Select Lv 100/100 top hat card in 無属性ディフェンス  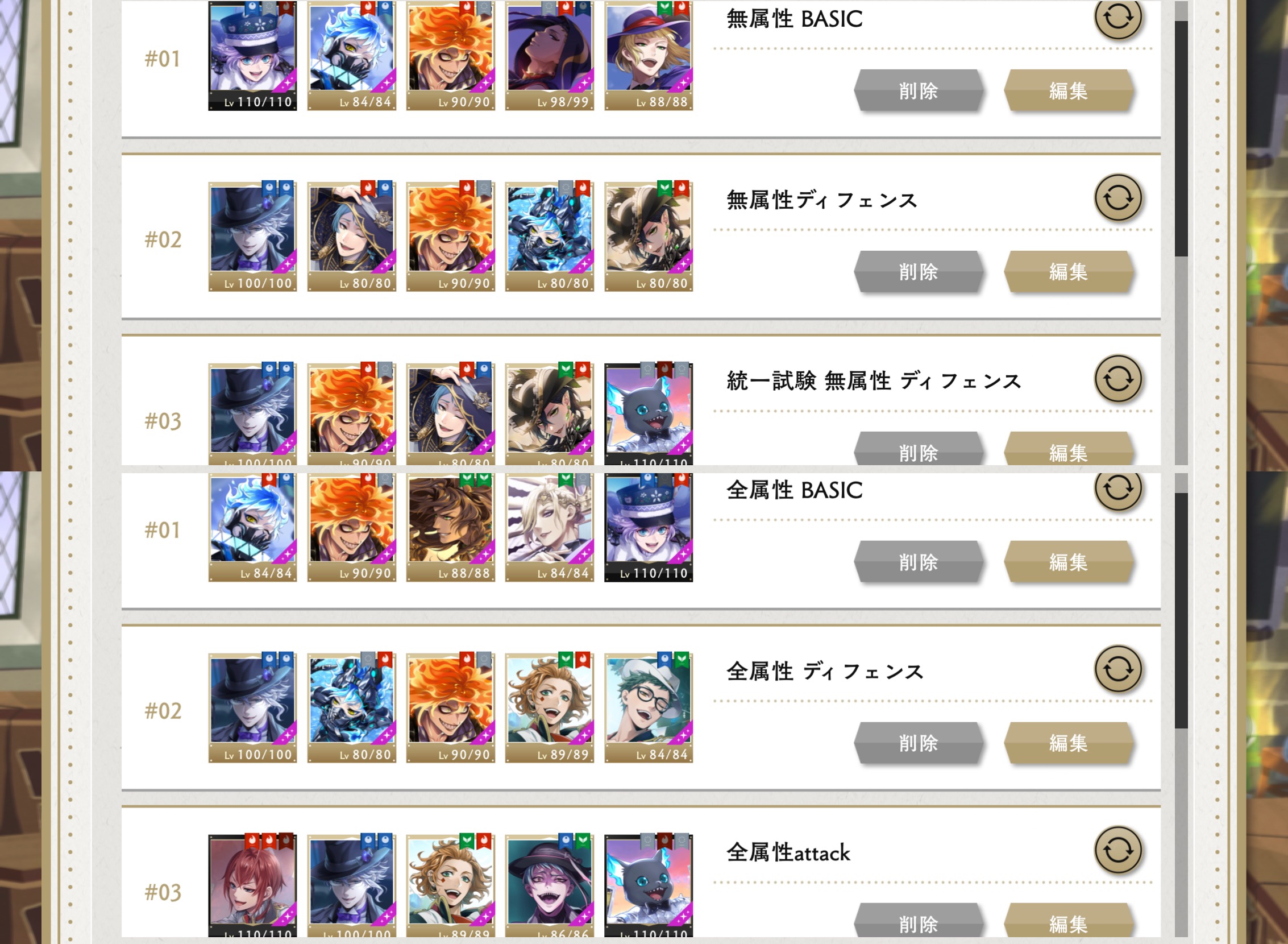point(252,236)
